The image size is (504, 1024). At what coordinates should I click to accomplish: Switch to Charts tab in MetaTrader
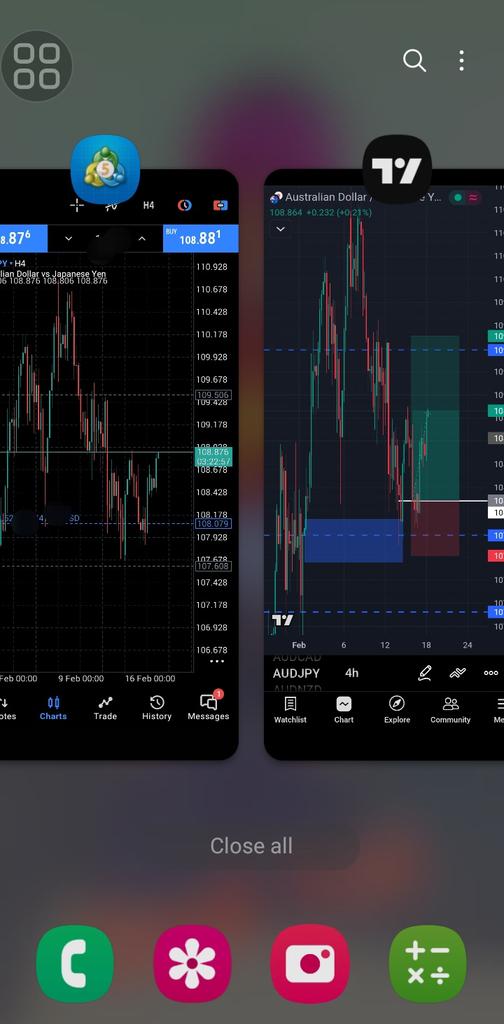pyautogui.click(x=53, y=708)
